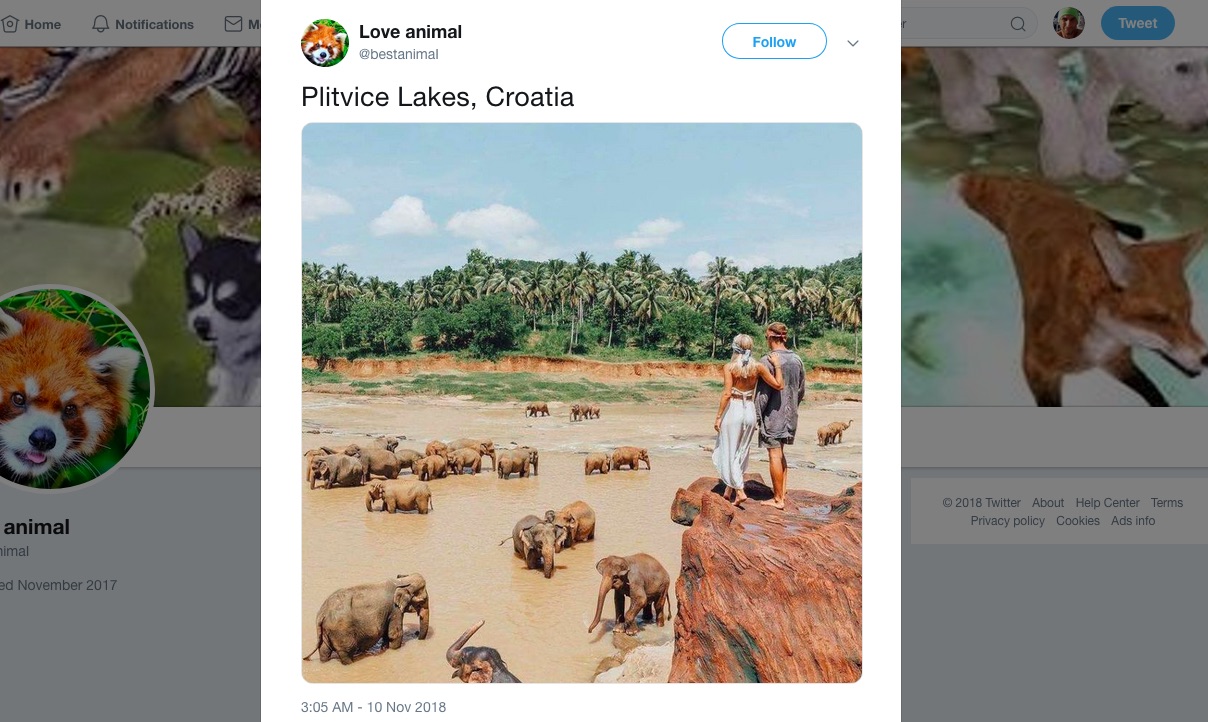The height and width of the screenshot is (722, 1208).
Task: Open the account menu via top-bar avatar
Action: (1069, 23)
